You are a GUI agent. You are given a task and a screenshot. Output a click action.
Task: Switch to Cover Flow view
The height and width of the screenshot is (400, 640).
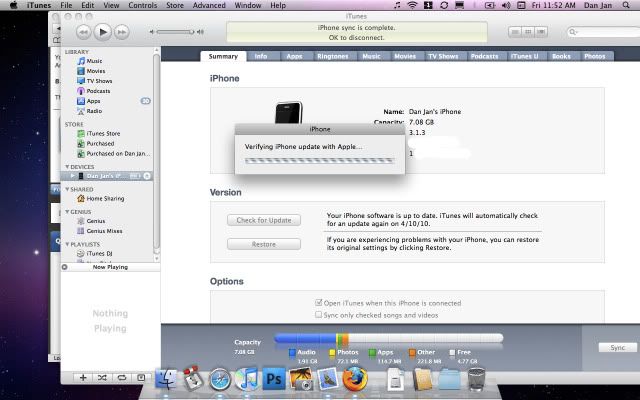541,32
